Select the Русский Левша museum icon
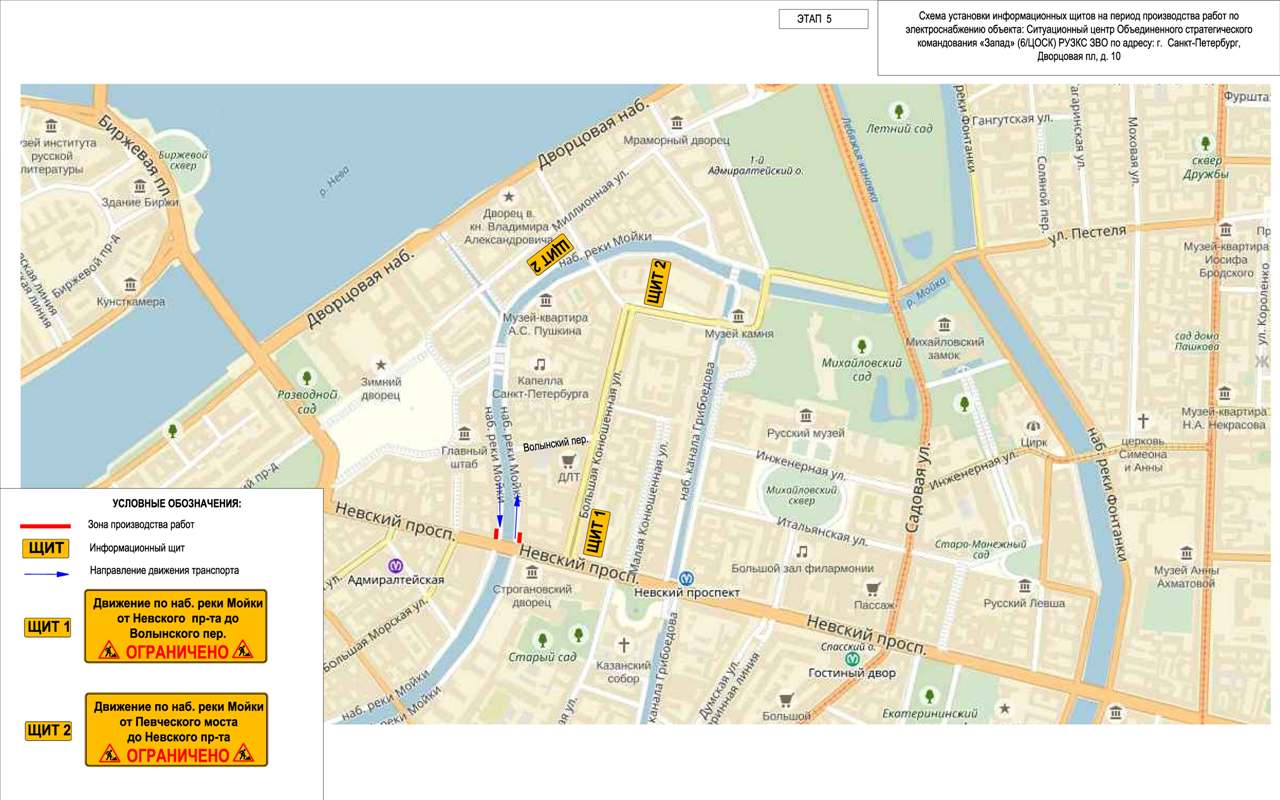This screenshot has height=800, width=1280. click(1023, 586)
